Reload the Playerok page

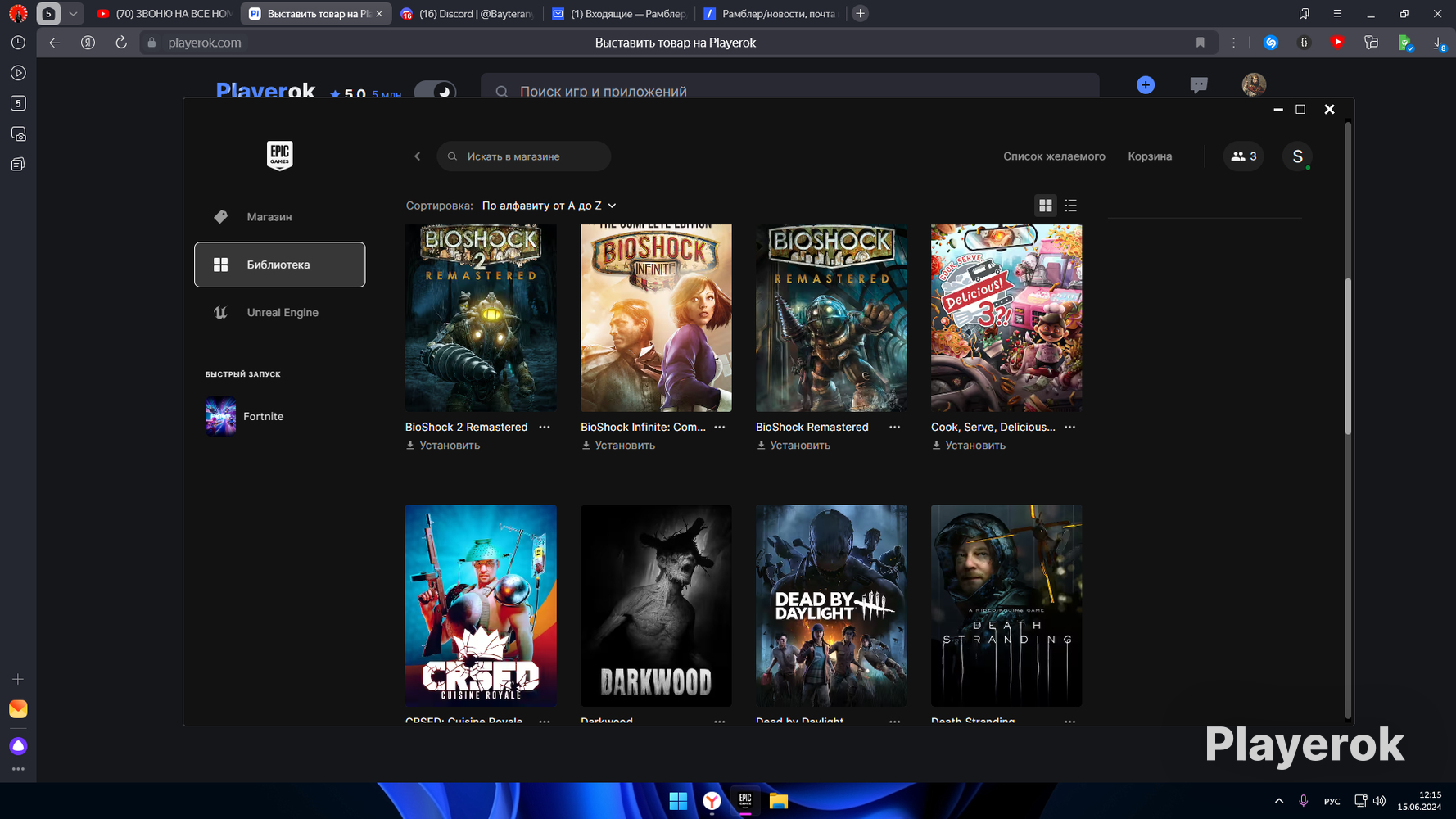point(121,43)
